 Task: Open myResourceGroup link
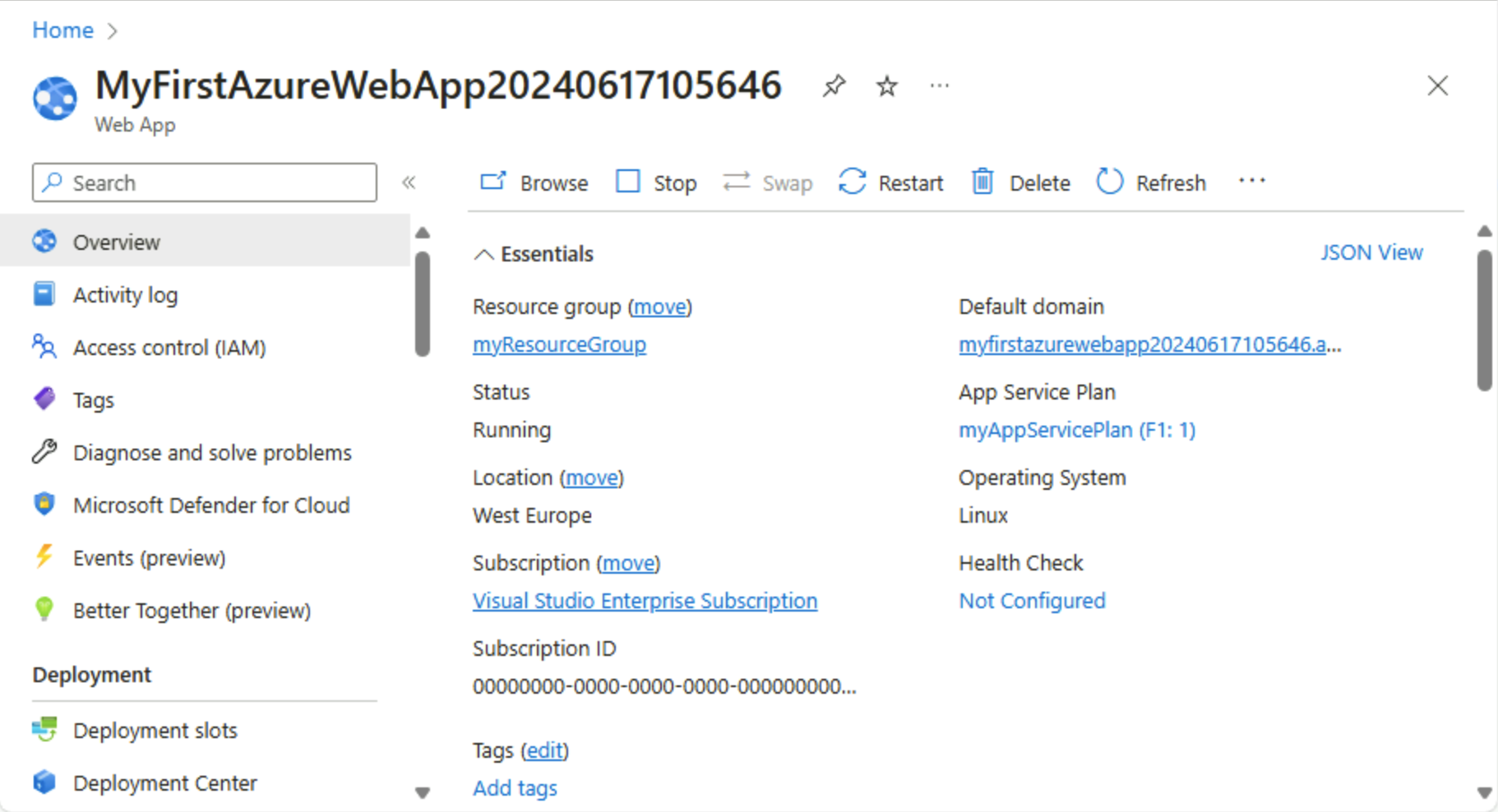(559, 344)
